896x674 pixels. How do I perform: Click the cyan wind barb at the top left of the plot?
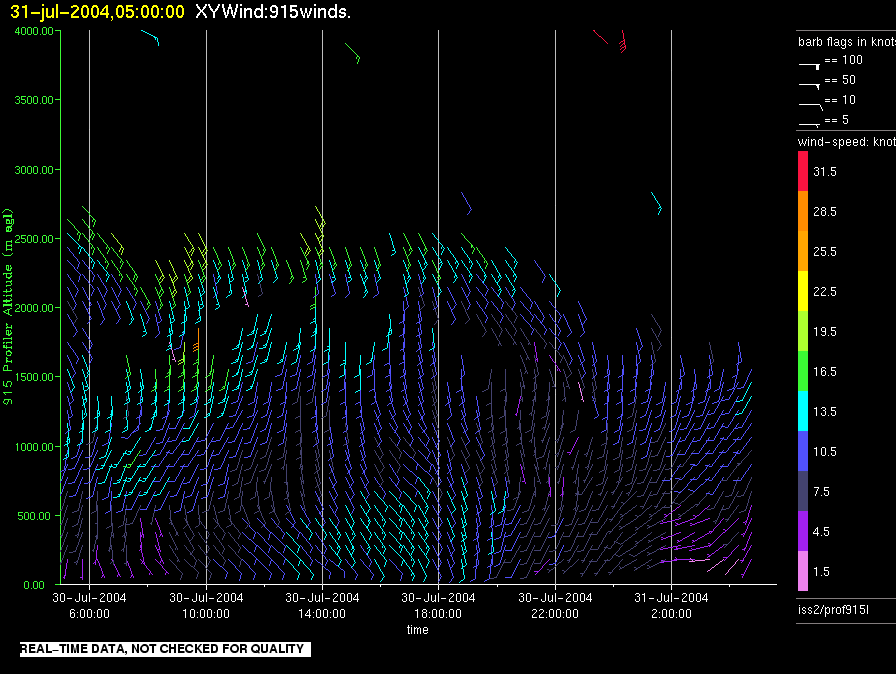coord(150,37)
